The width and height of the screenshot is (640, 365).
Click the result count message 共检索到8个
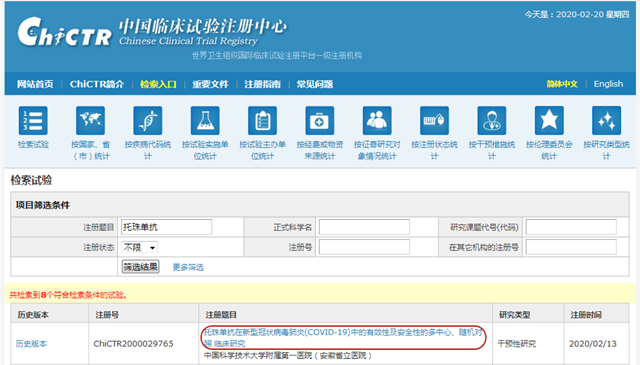(x=68, y=295)
